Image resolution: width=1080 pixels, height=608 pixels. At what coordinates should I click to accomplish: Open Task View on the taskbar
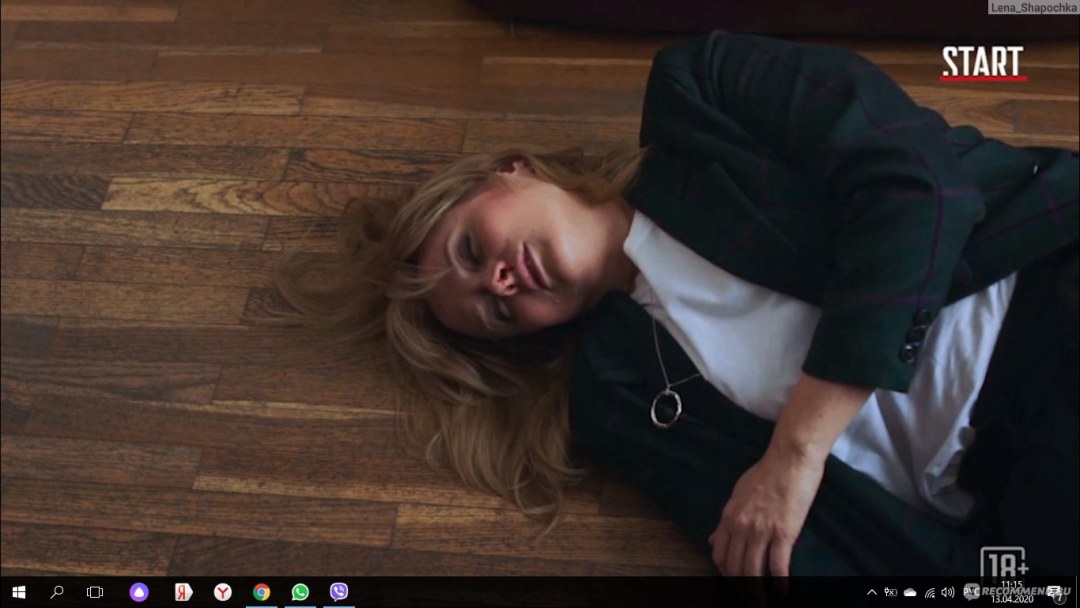click(95, 592)
